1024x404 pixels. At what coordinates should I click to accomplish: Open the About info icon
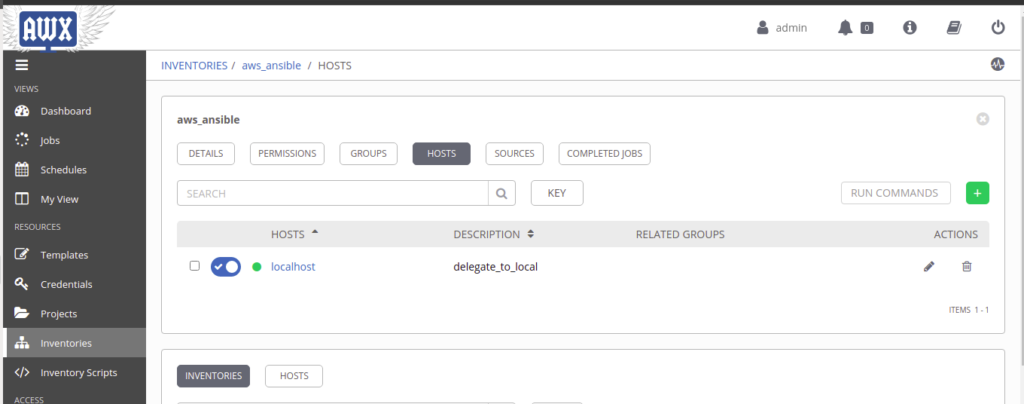pyautogui.click(x=910, y=28)
